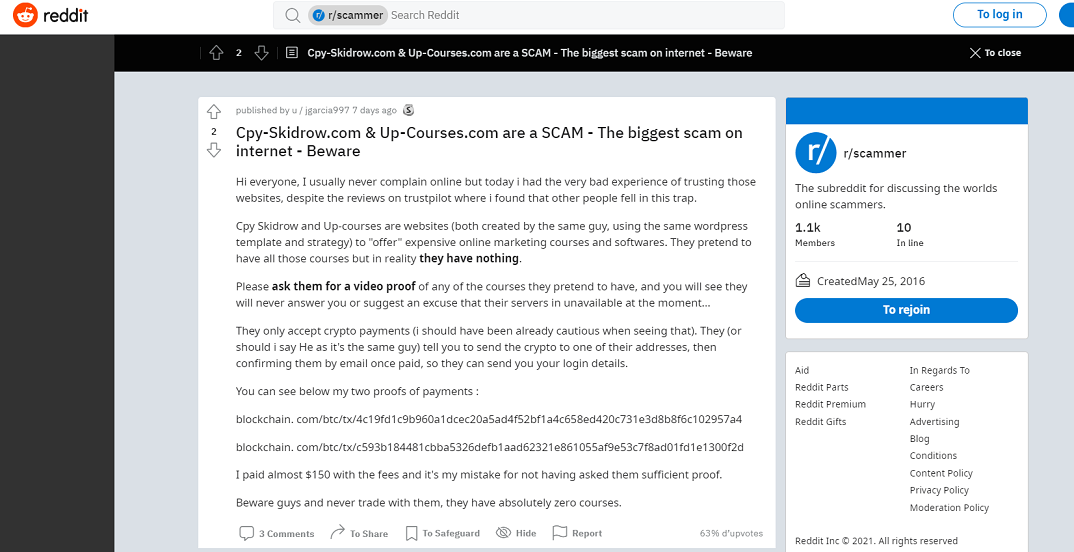Upvote using the arrow in the black header bar

coord(216,53)
